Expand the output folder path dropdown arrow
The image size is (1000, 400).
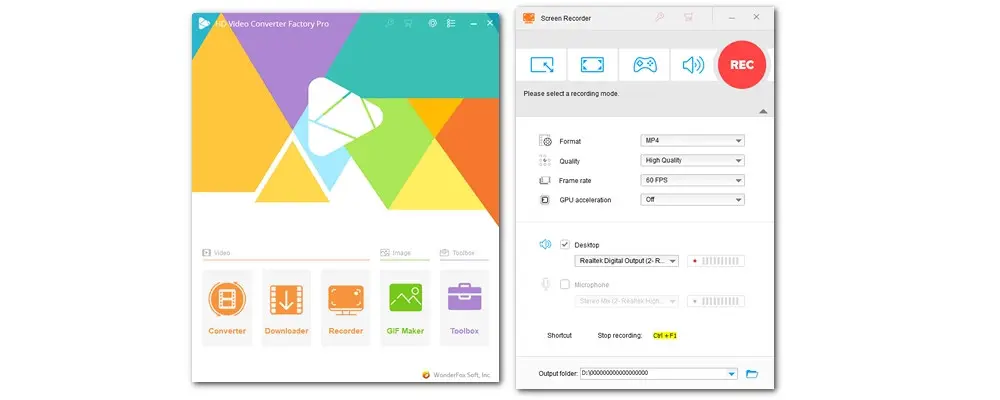pyautogui.click(x=732, y=374)
